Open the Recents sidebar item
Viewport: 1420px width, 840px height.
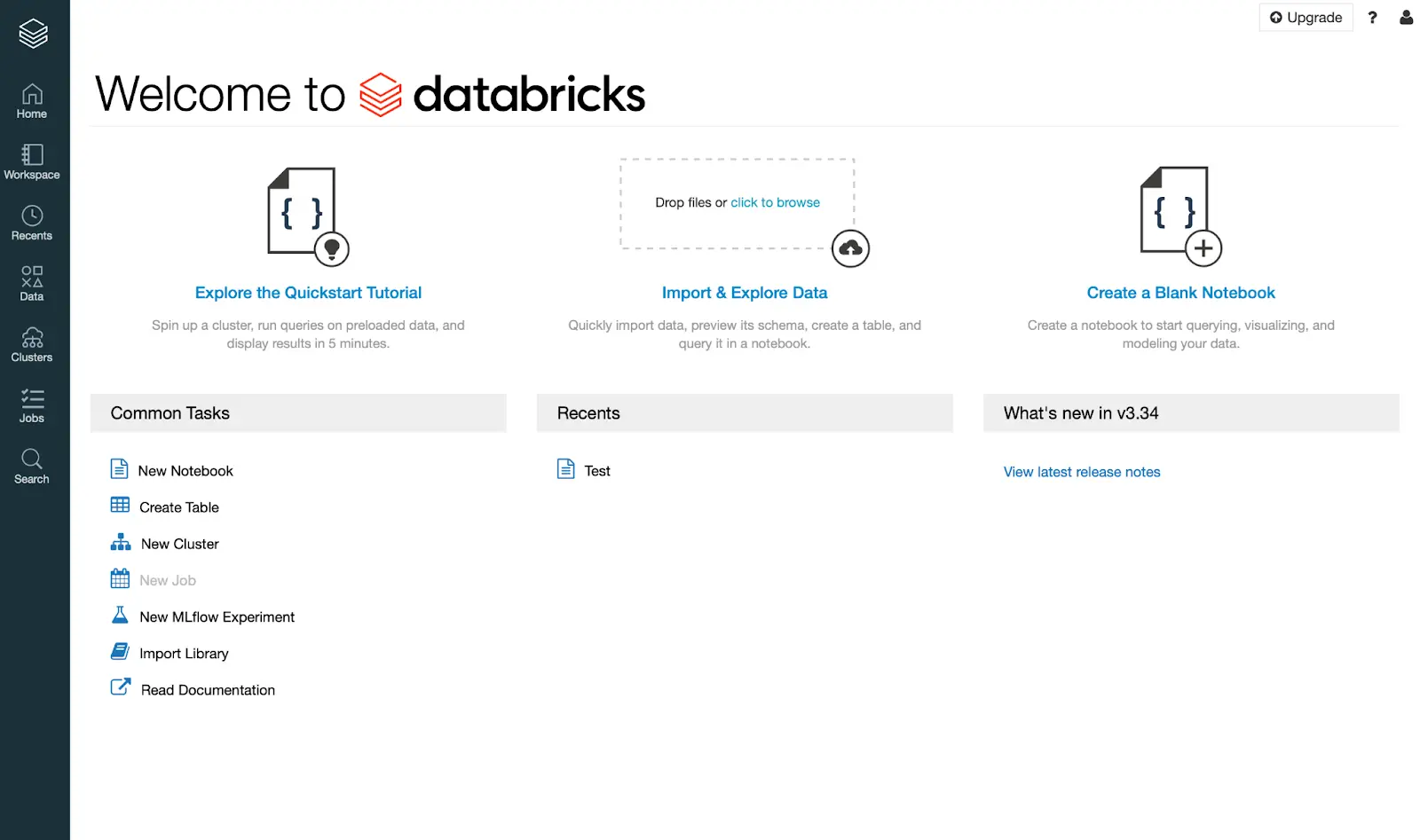click(32, 224)
